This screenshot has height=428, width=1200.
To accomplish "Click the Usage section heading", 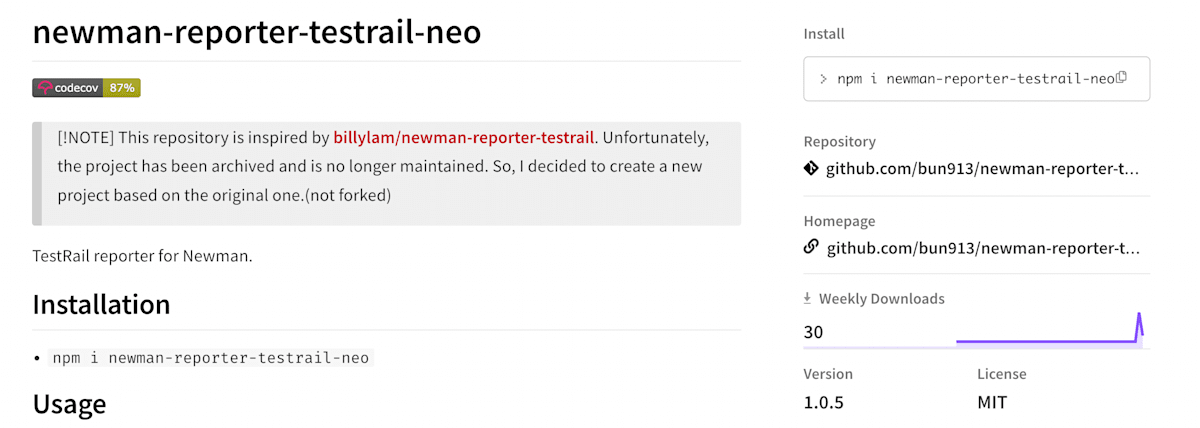I will tap(69, 404).
